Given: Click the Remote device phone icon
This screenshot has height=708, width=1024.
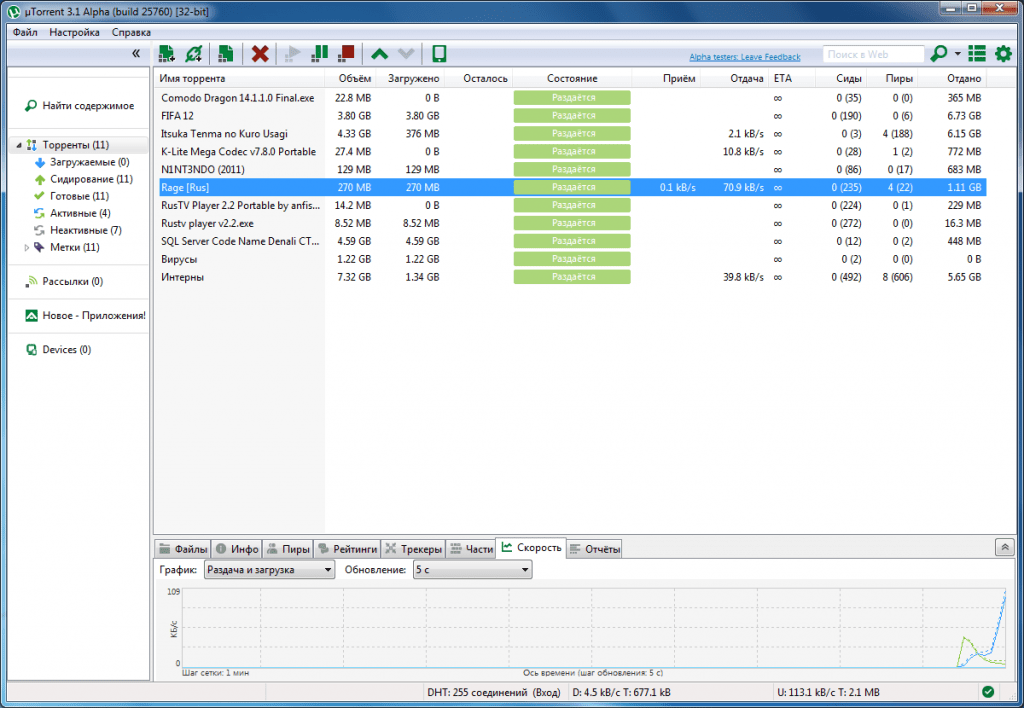Looking at the screenshot, I should point(439,54).
